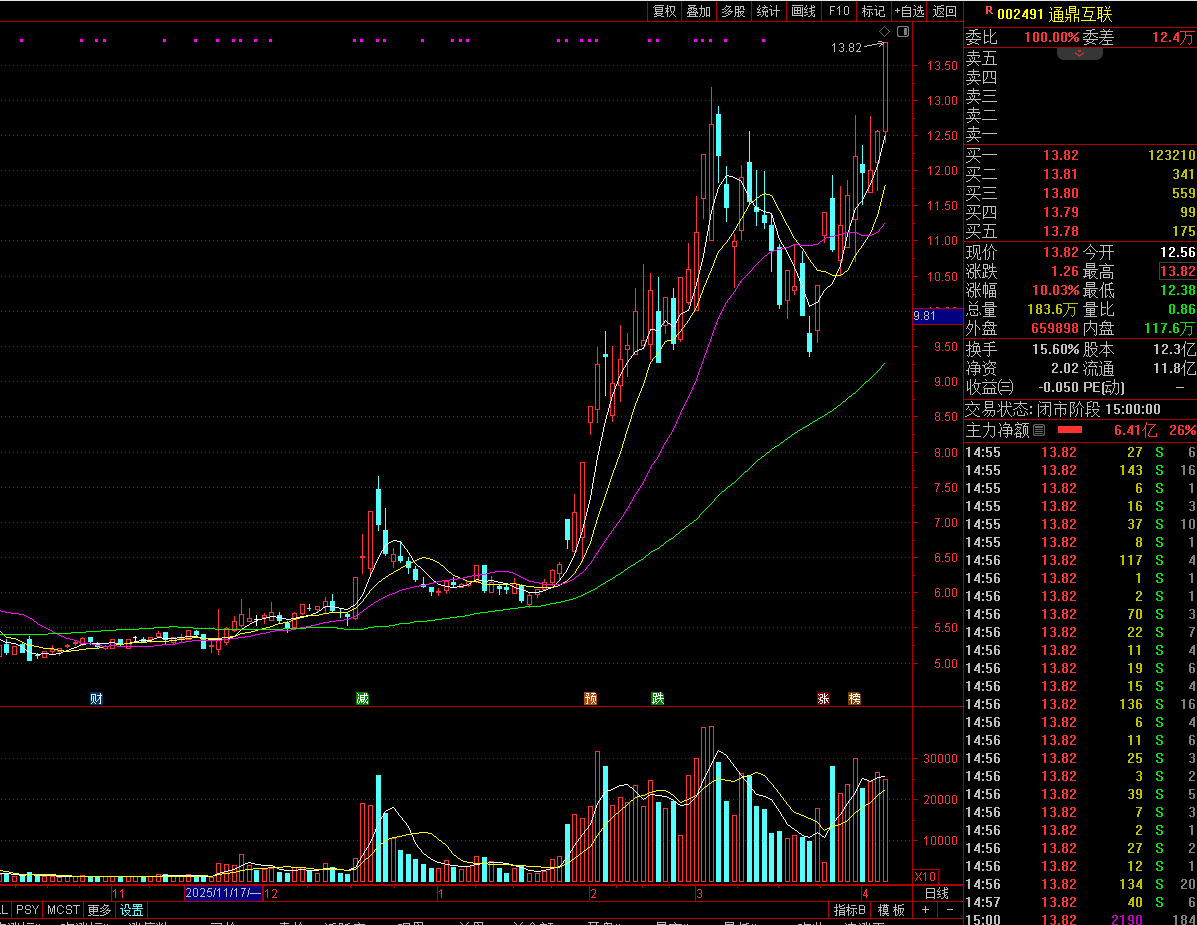Add stock to watchlist with +自选
Screen dimensions: 1197x925
(x=909, y=11)
